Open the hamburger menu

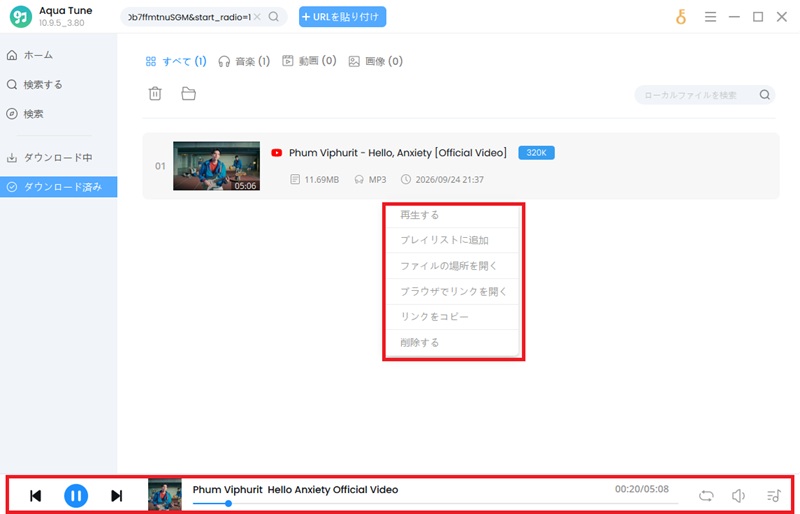click(710, 17)
